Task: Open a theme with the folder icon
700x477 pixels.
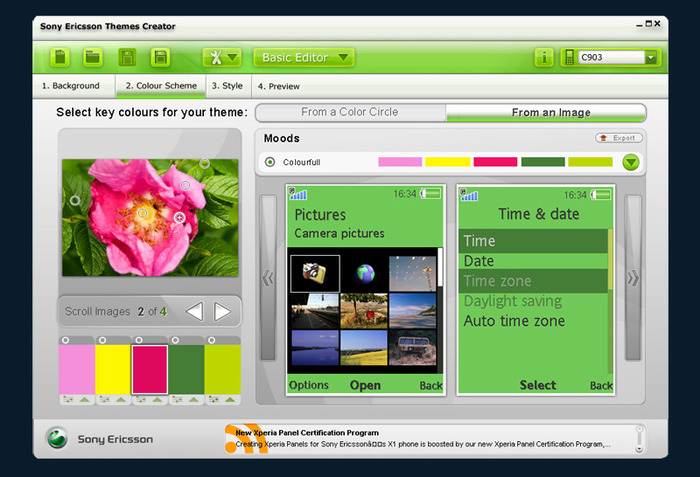Action: click(93, 58)
